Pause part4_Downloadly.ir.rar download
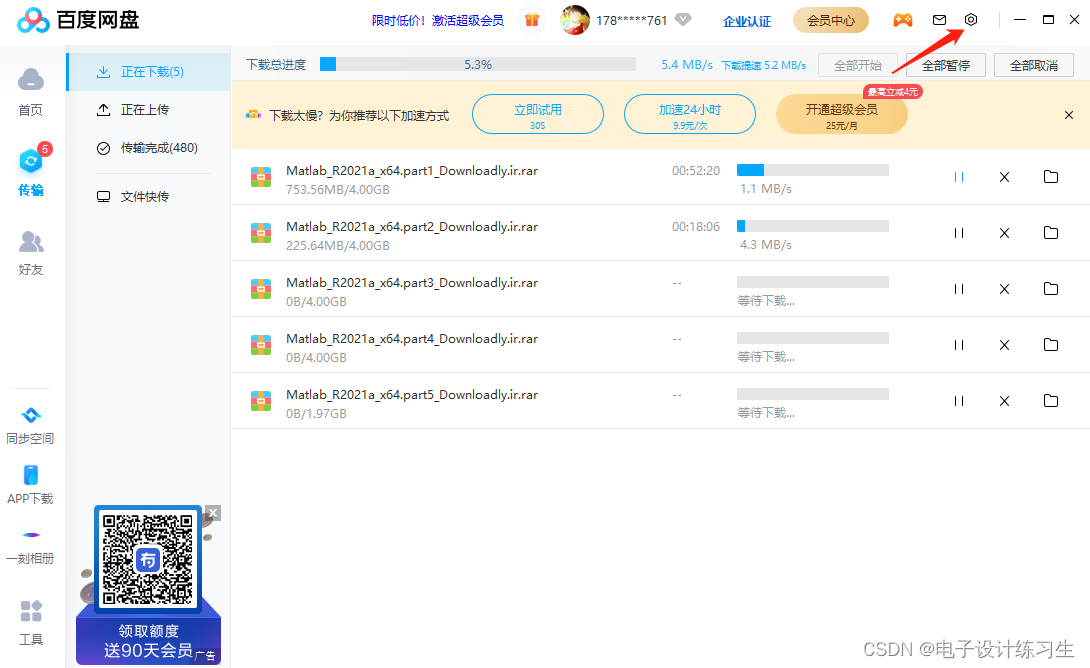 coord(959,345)
